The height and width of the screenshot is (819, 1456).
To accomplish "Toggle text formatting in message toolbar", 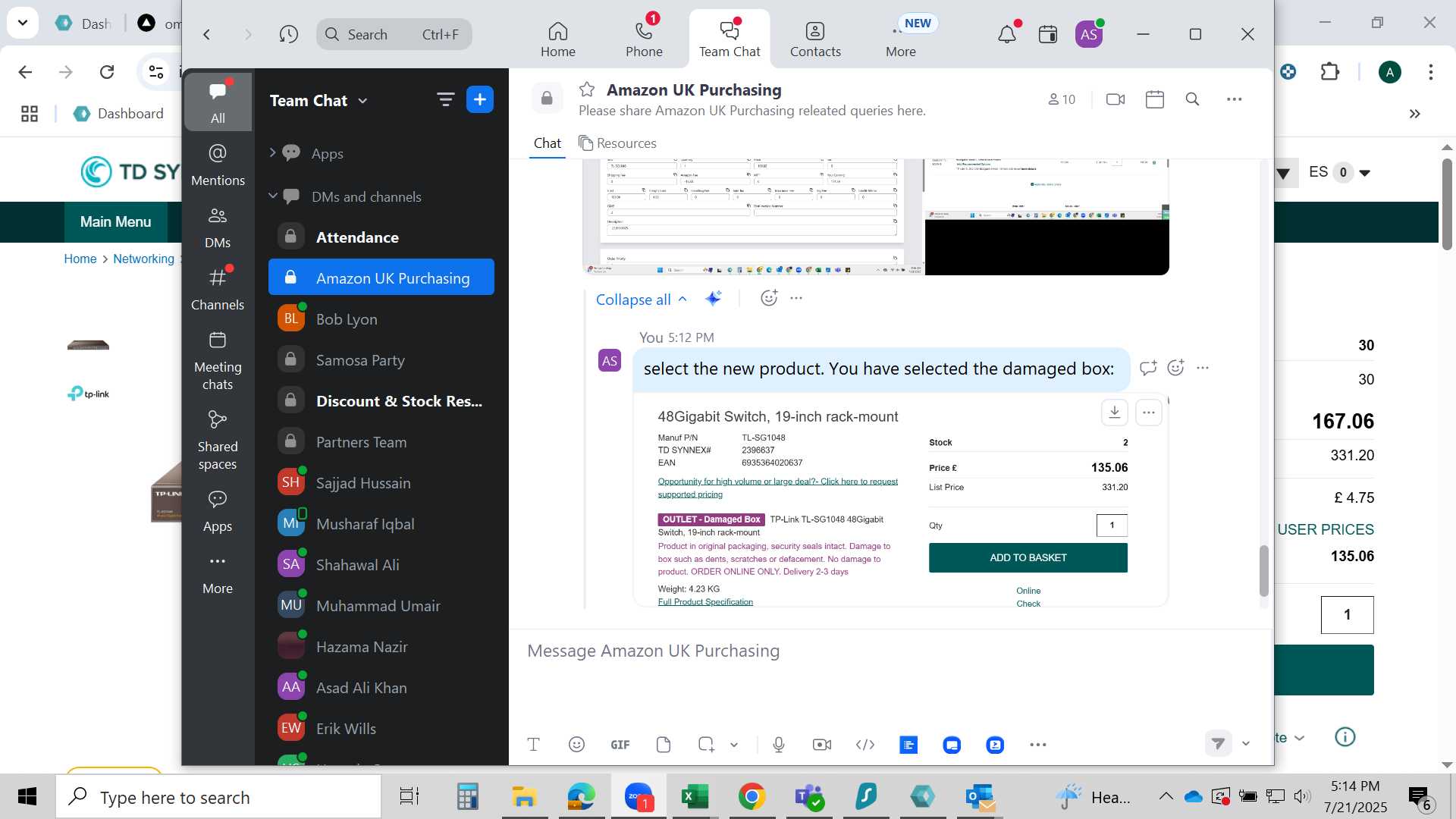I will coord(533,745).
